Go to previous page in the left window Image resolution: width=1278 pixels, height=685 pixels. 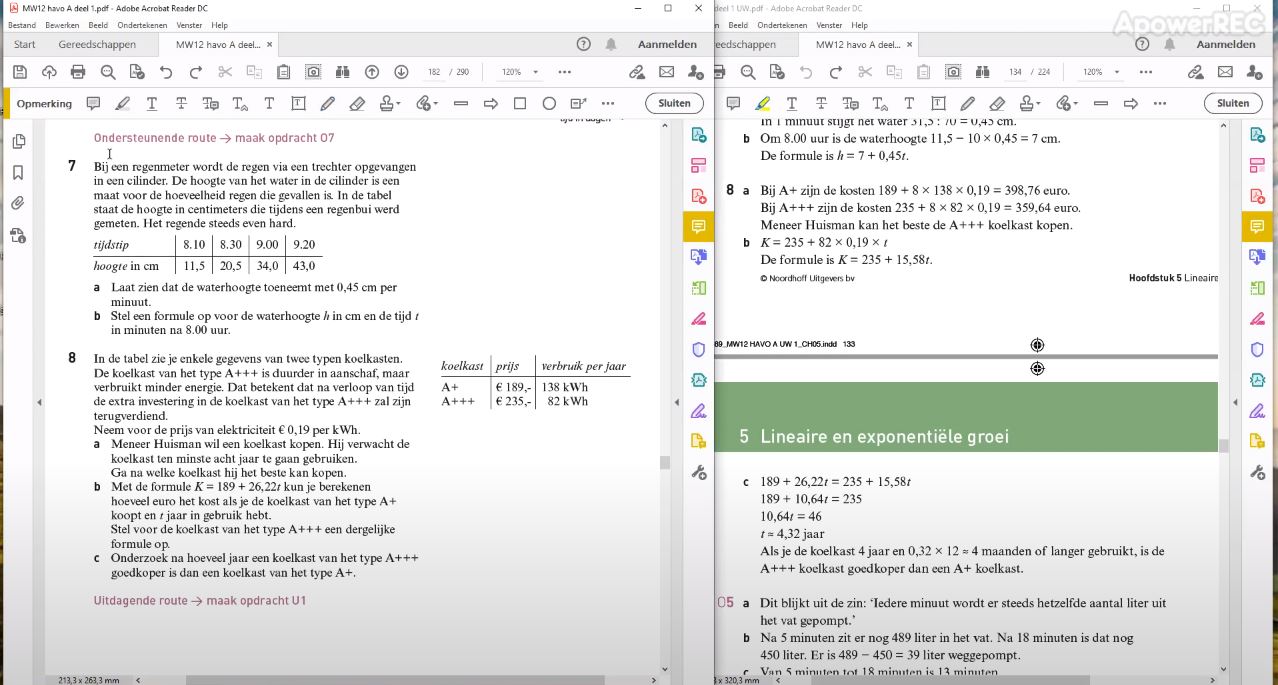tap(372, 72)
